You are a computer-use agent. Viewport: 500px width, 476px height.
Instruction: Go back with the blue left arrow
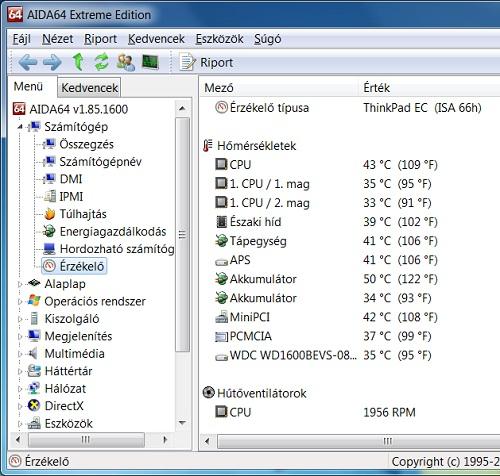[x=27, y=62]
